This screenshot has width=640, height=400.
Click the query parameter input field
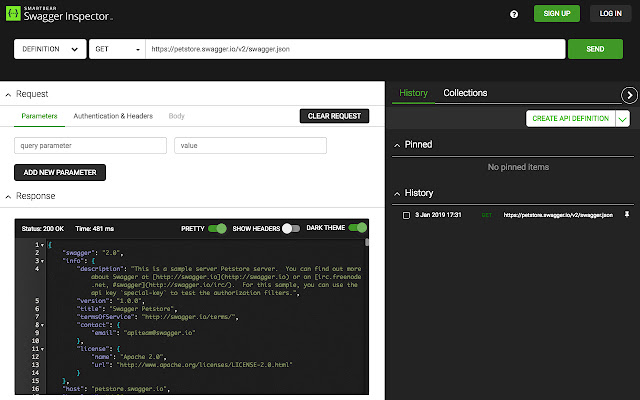coord(90,146)
